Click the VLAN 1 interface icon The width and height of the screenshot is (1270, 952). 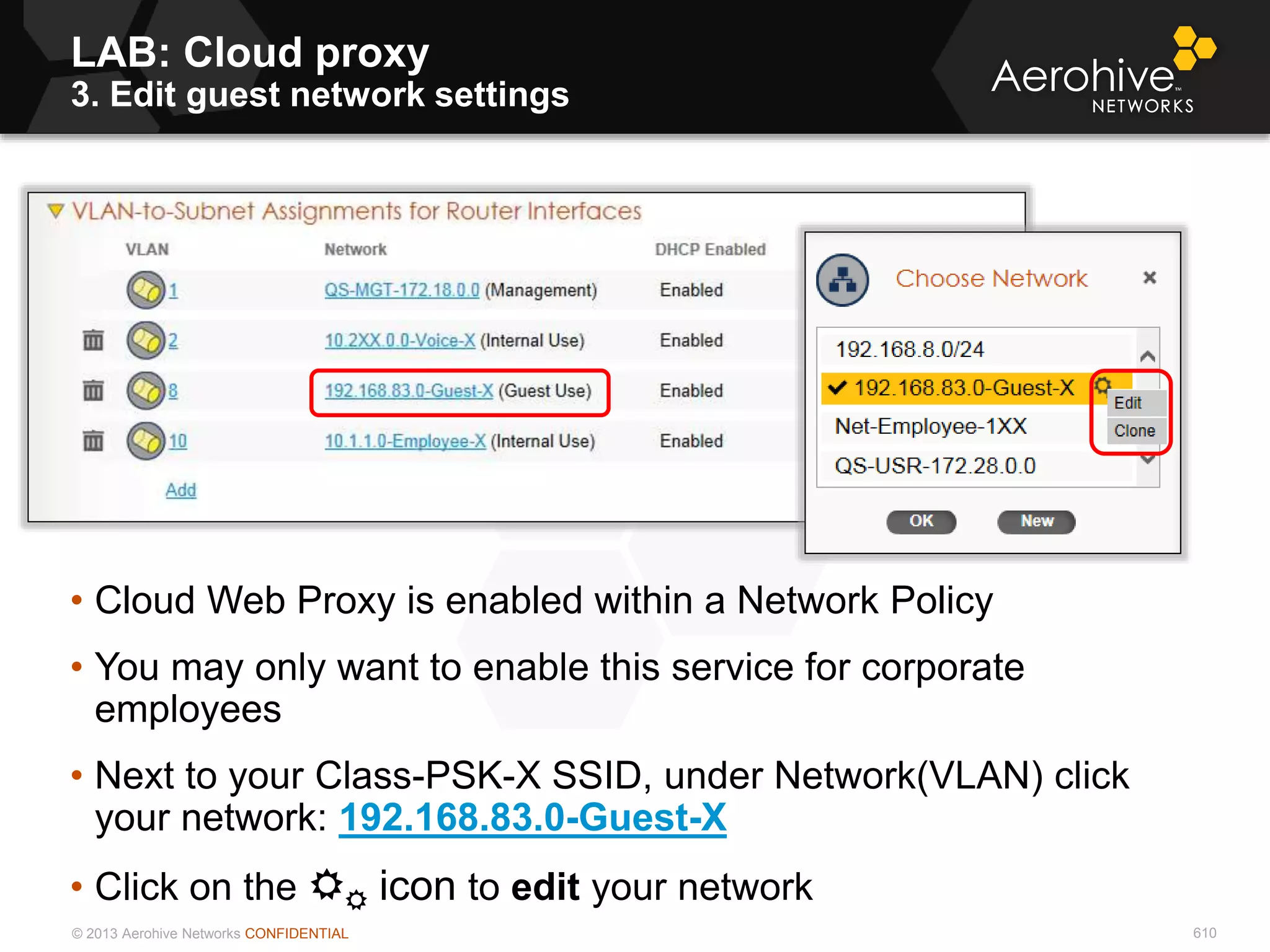[146, 289]
